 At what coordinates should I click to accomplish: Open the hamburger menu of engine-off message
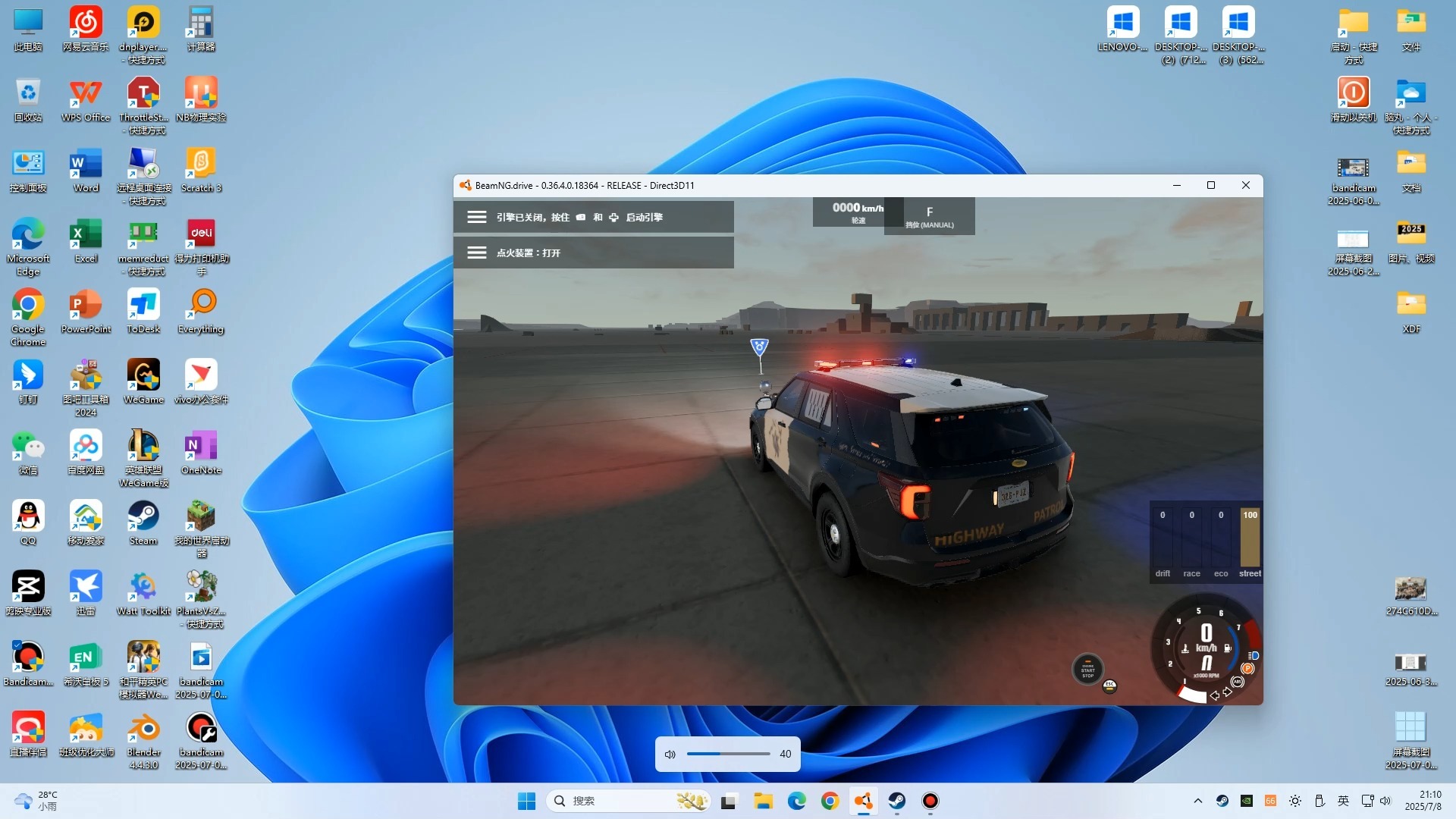[x=476, y=217]
